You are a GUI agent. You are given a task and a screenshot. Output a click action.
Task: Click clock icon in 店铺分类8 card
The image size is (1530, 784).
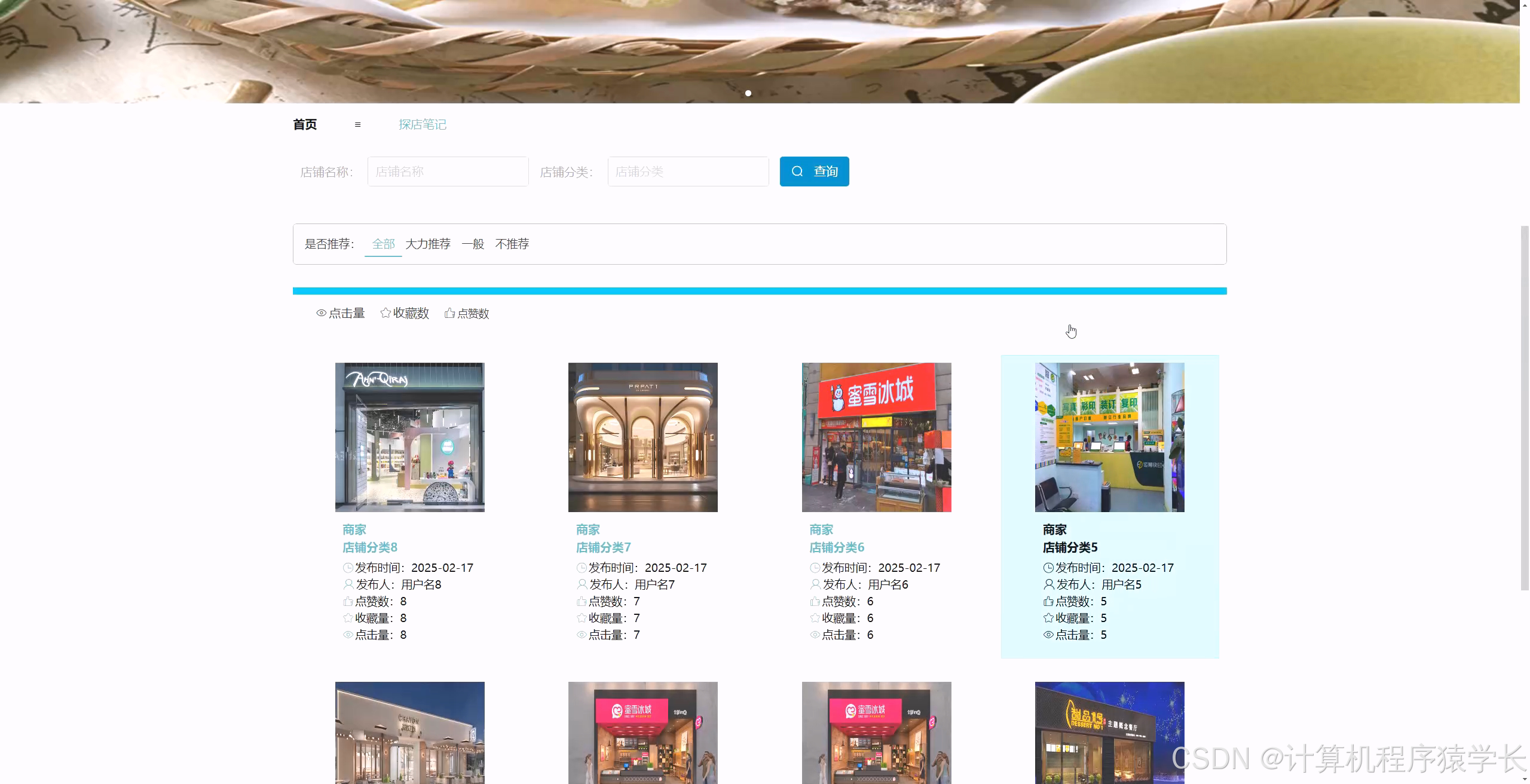348,568
